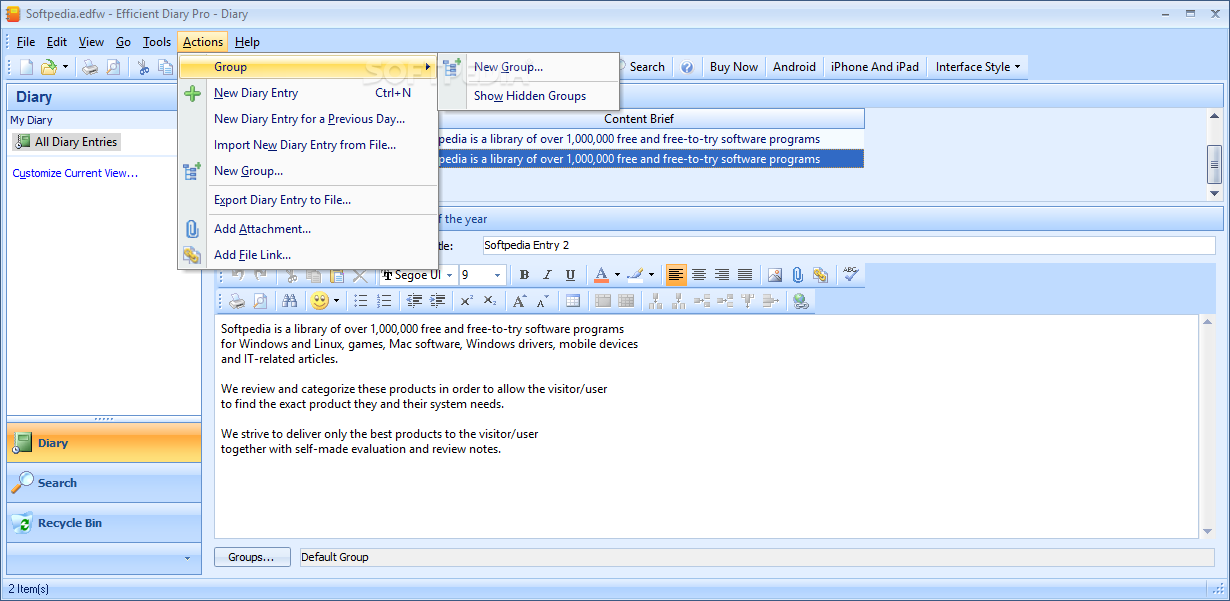Click the Buy Now button
This screenshot has height=601, width=1230.
tap(734, 67)
